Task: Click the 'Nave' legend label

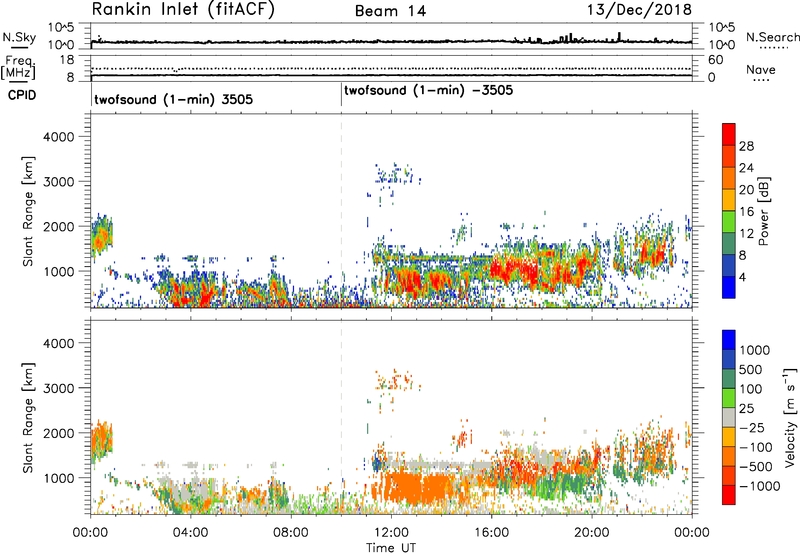Action: 761,69
